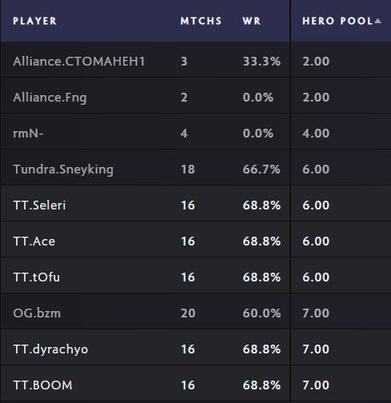
Task: Click the Hero Pool sort arrow icon
Action: pyautogui.click(x=377, y=21)
